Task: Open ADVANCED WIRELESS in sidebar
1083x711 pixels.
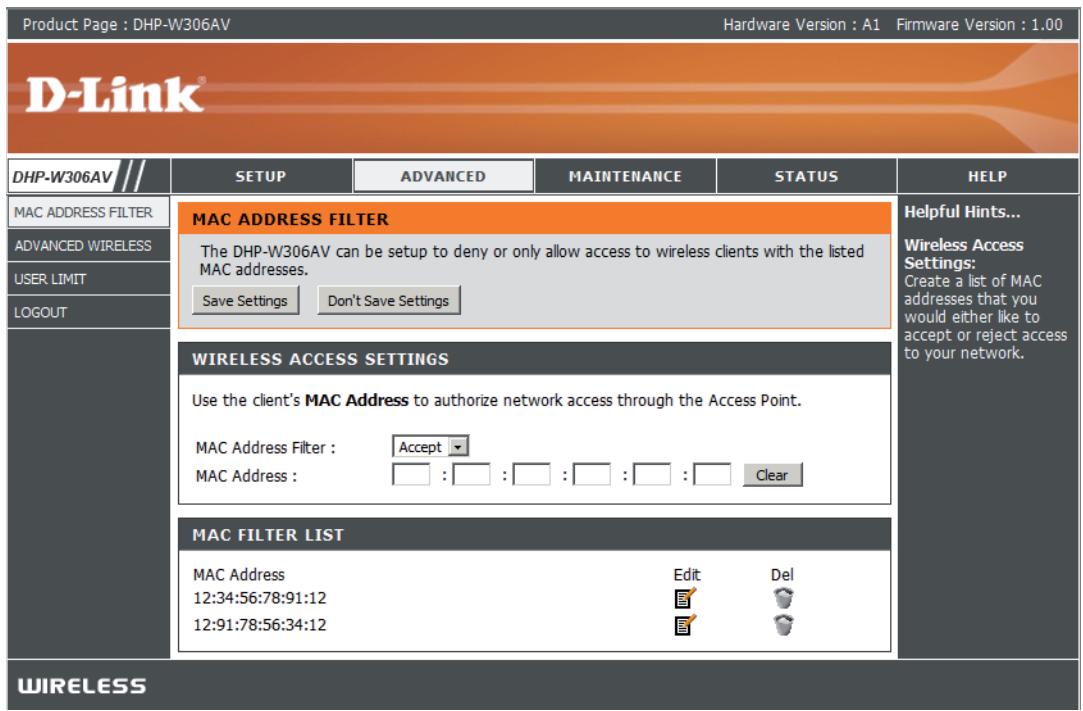Action: coord(88,245)
